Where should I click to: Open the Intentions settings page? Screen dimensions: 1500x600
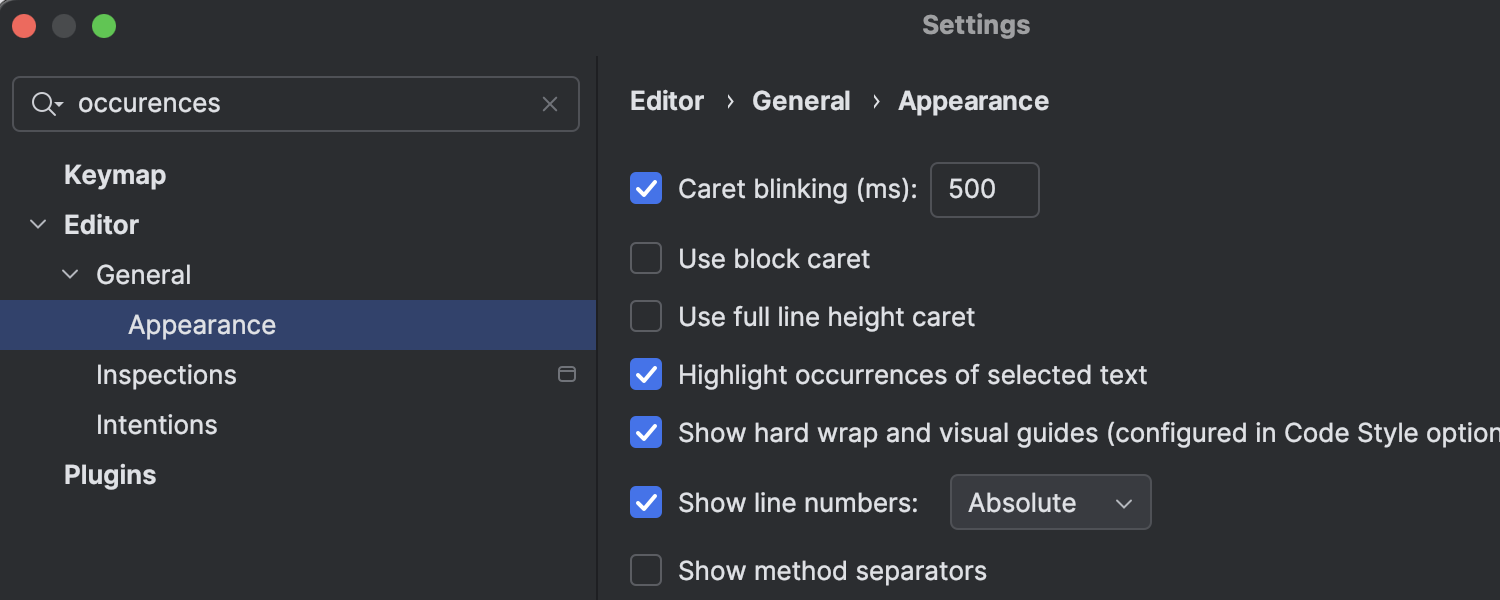point(156,425)
